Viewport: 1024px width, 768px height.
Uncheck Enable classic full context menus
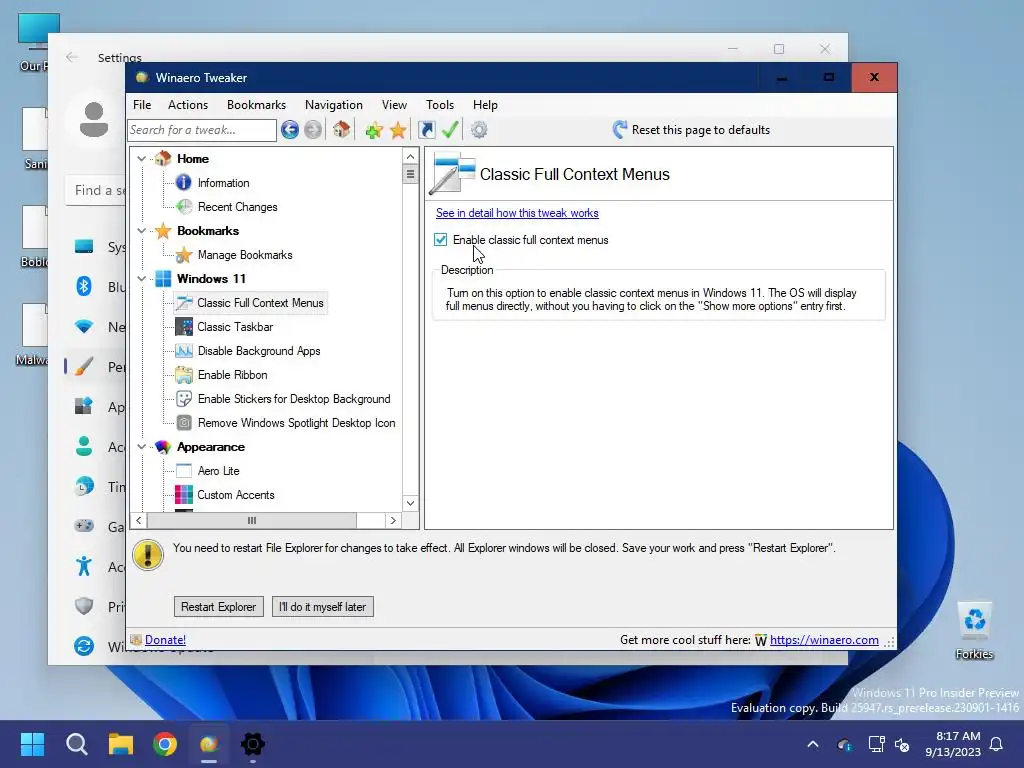(x=441, y=240)
